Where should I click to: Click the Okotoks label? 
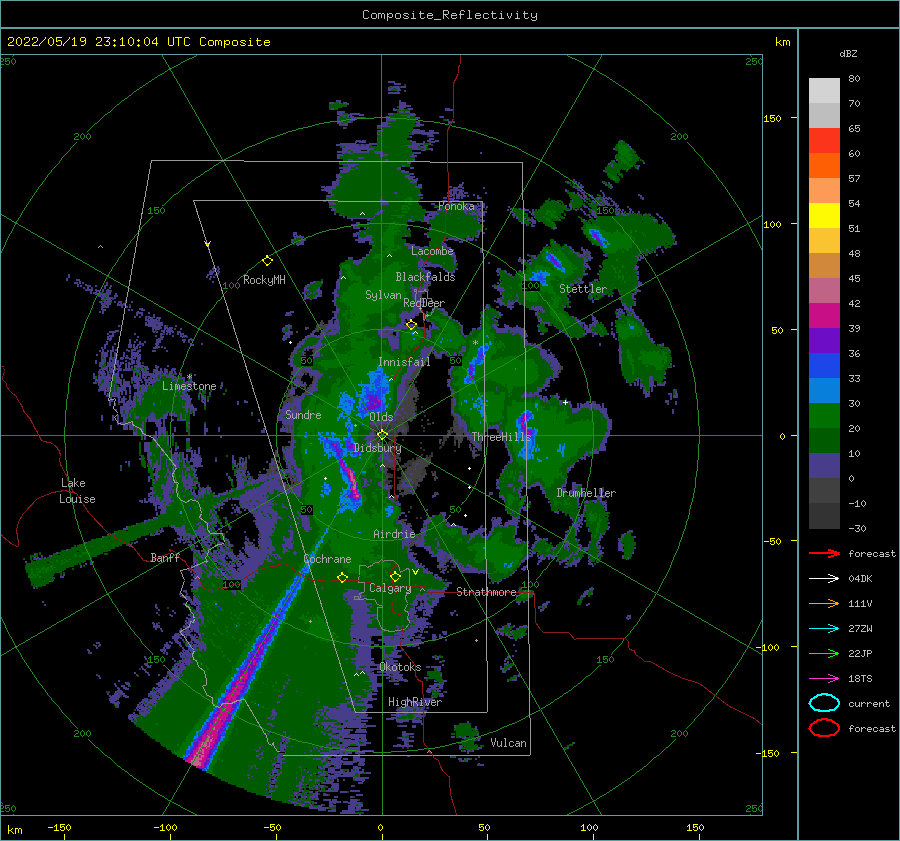point(400,667)
